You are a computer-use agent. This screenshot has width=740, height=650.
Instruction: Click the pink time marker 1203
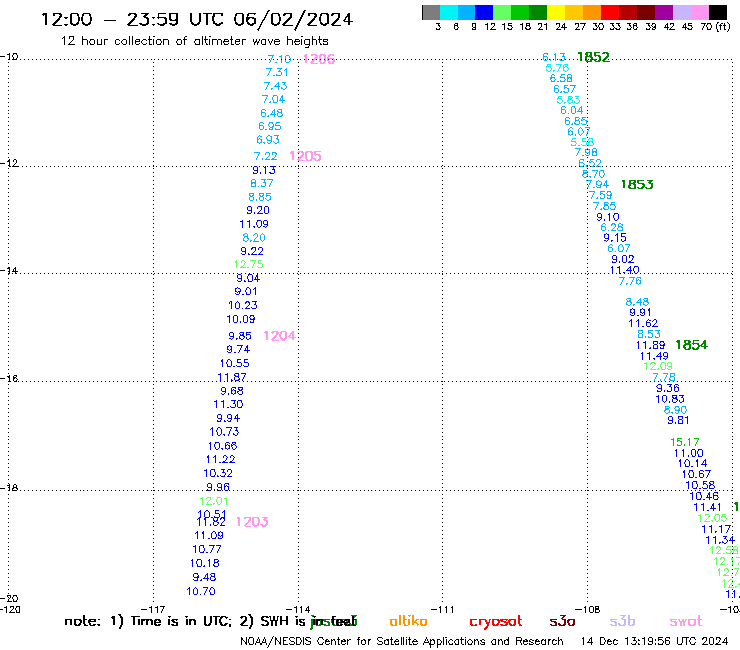pos(252,522)
